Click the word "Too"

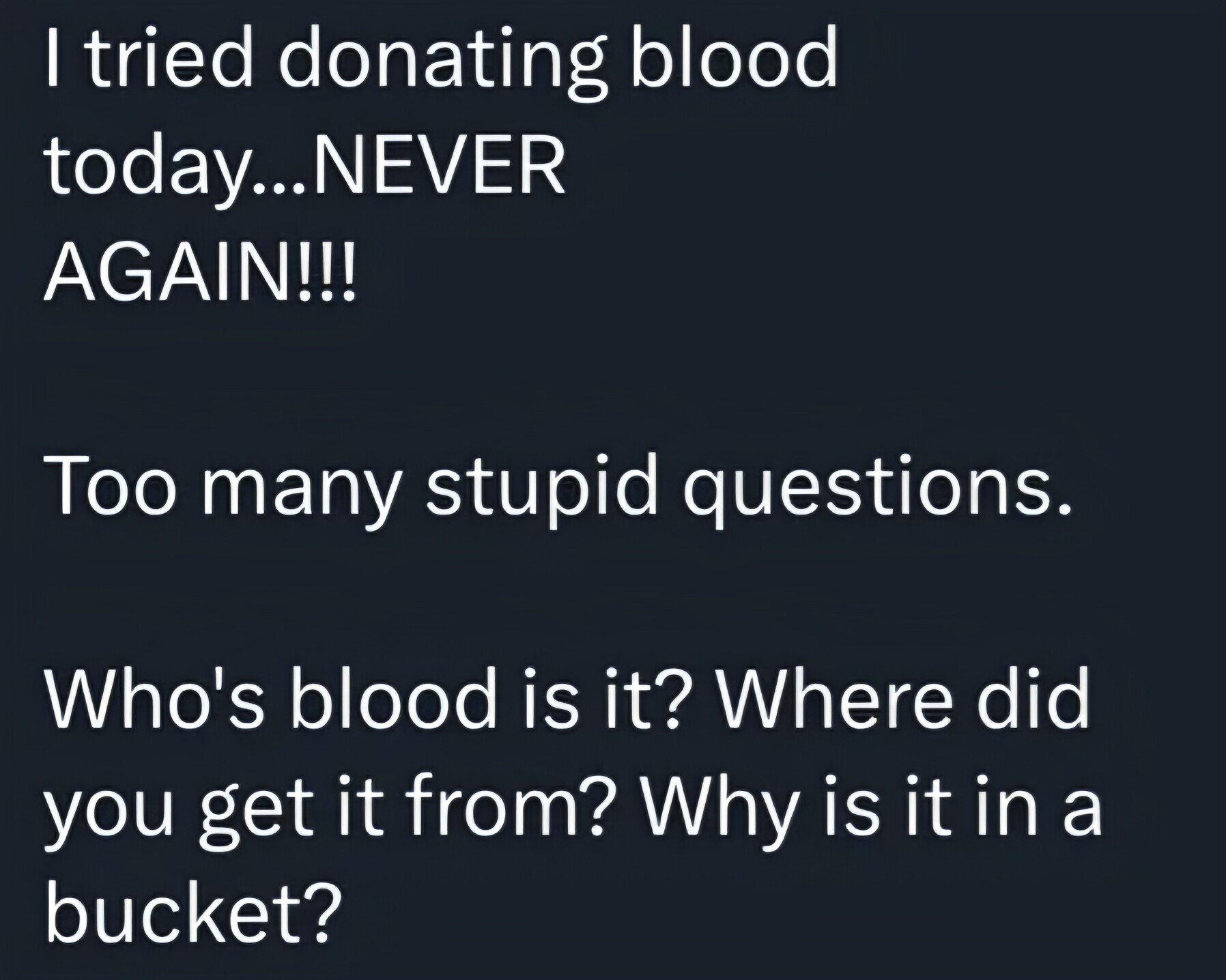[113, 485]
